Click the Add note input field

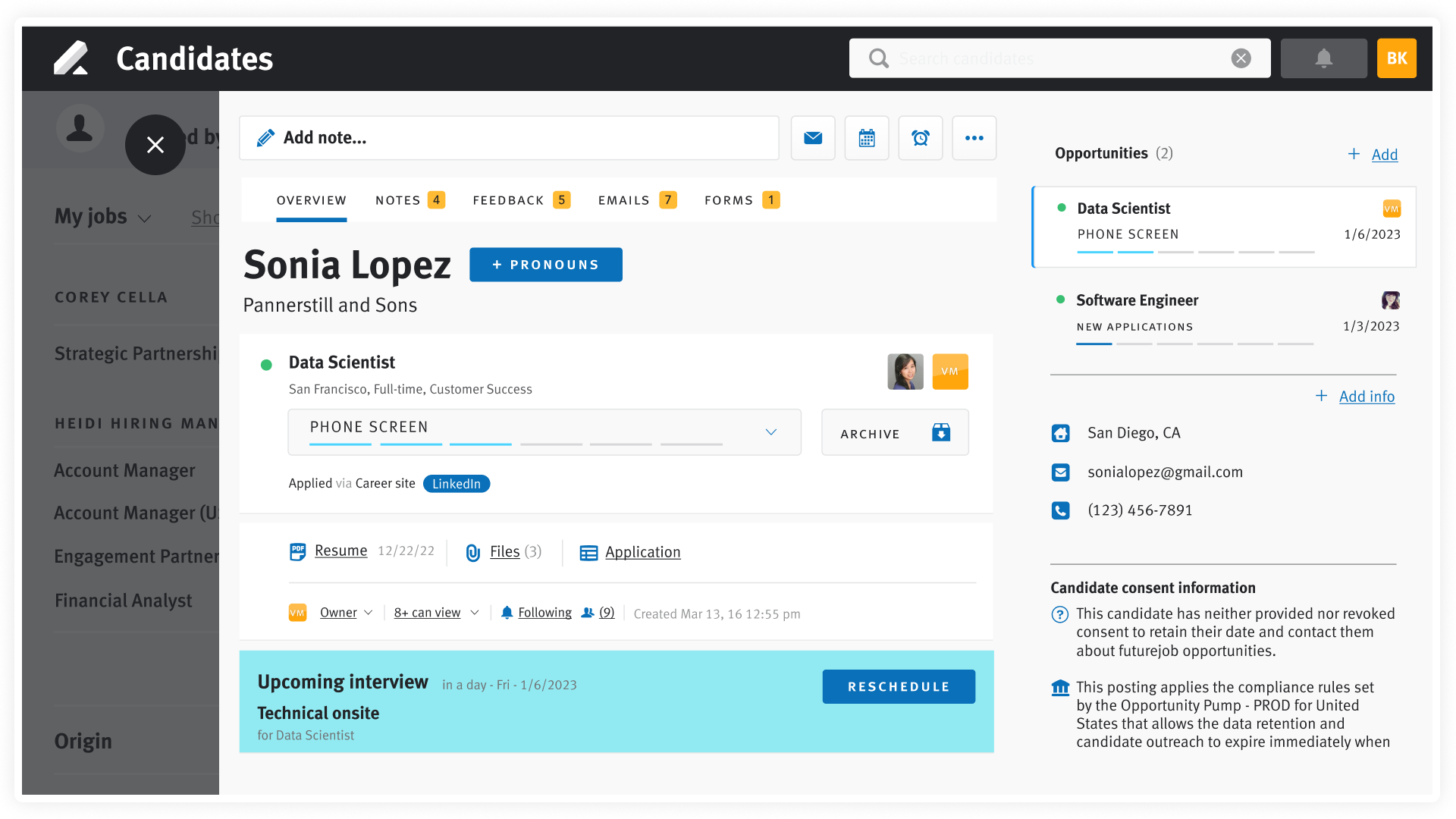coord(510,138)
